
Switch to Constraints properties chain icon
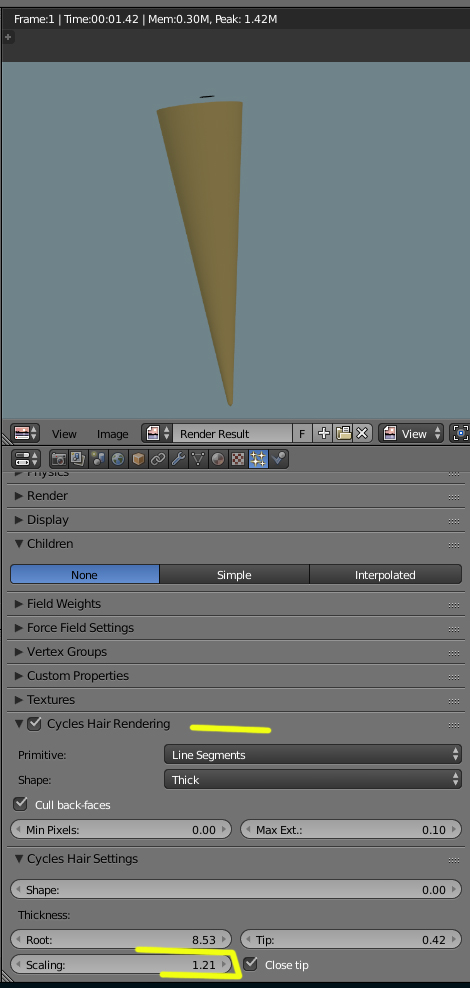[x=158, y=459]
